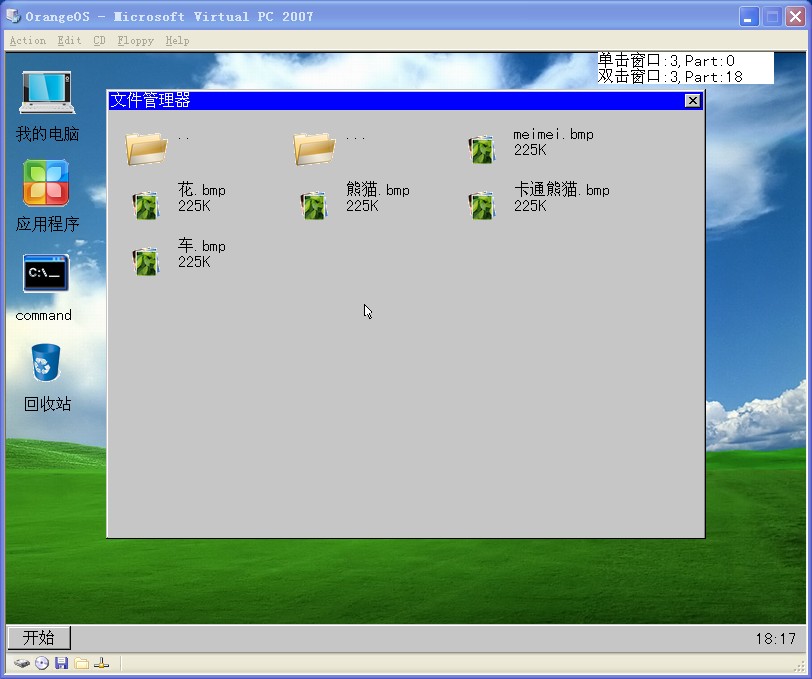Image resolution: width=812 pixels, height=679 pixels.
Task: Open the CD menu
Action: (99, 40)
